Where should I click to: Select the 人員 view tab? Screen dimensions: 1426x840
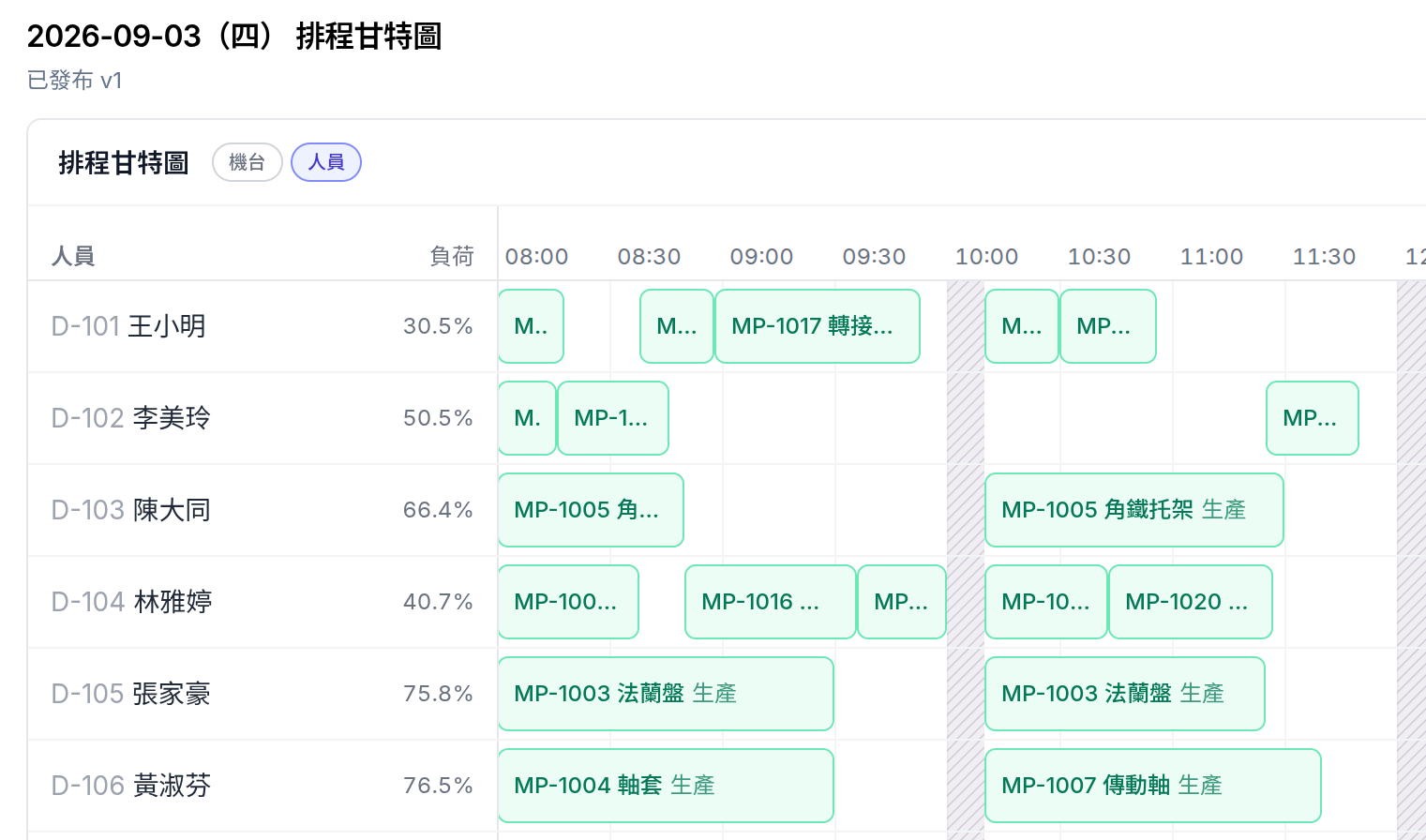click(x=326, y=162)
